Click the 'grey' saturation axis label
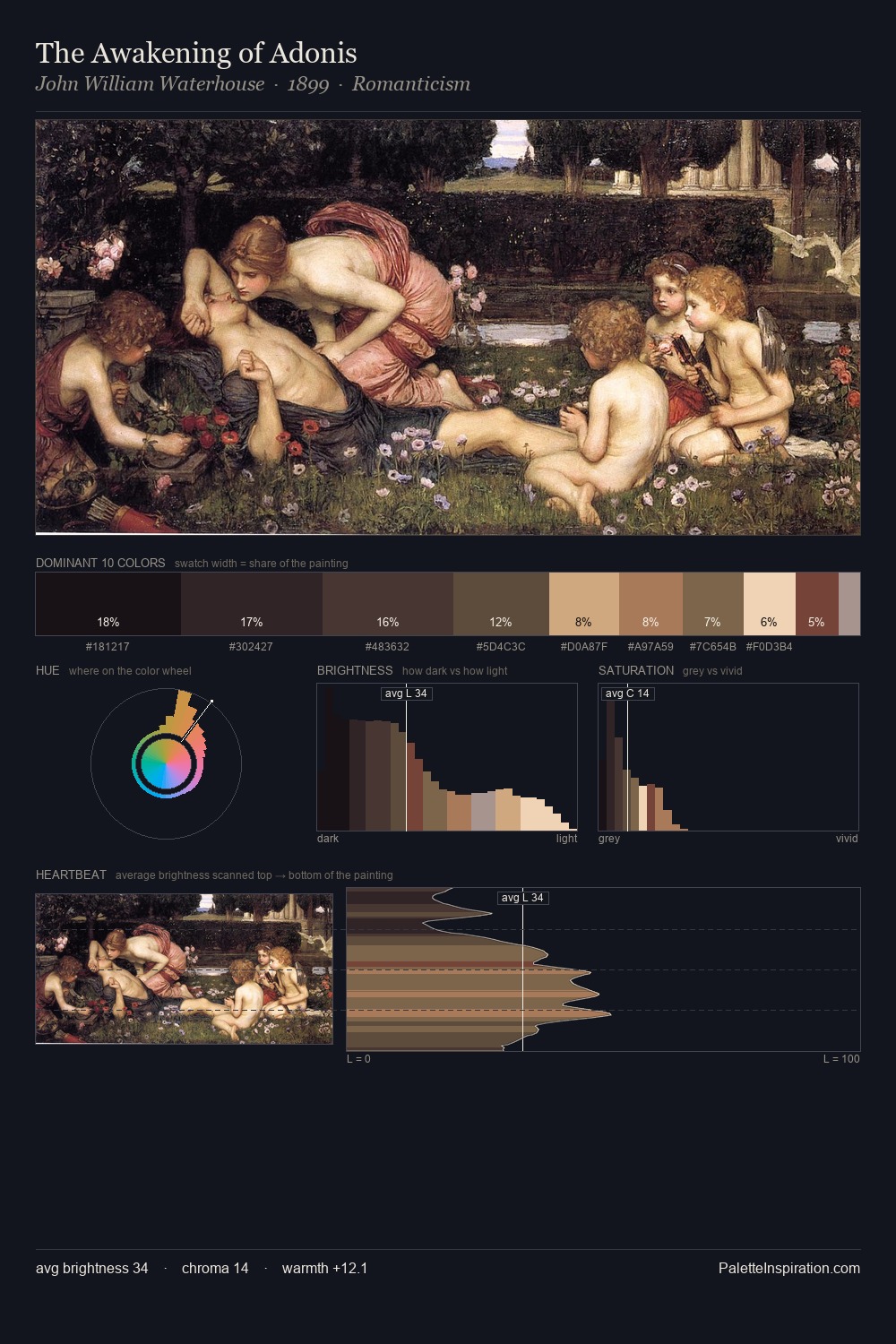896x1344 pixels. (609, 839)
